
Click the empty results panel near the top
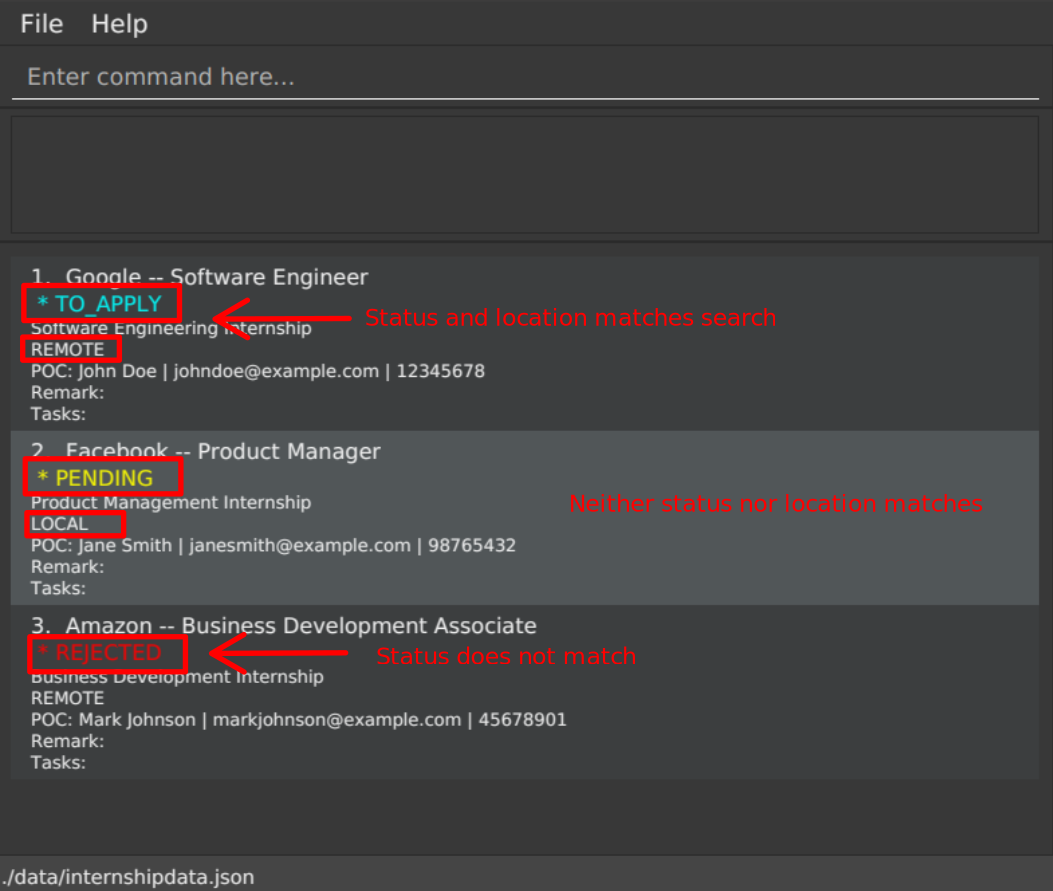pyautogui.click(x=526, y=174)
